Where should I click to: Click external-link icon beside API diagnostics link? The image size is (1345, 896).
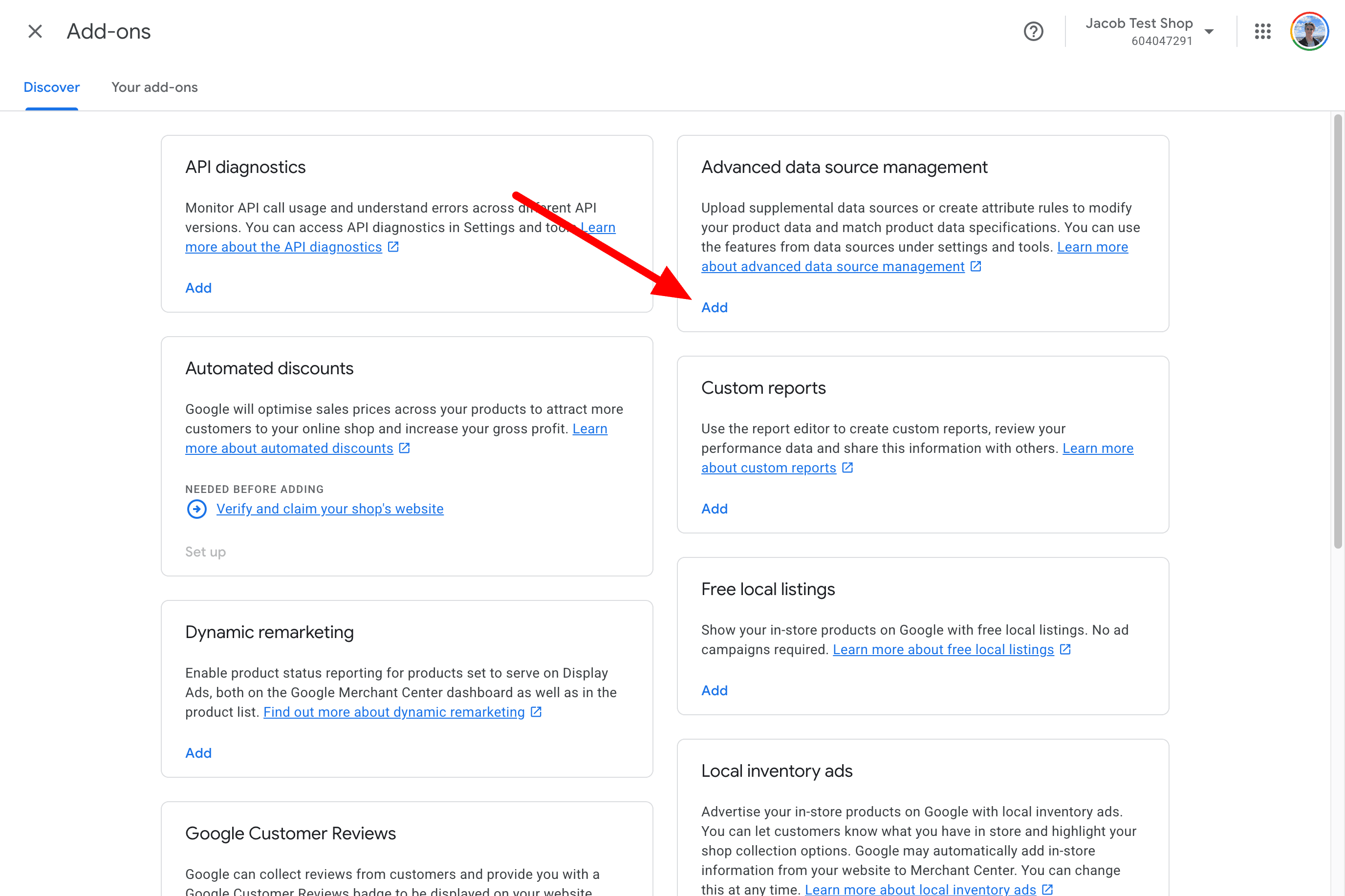pos(393,247)
